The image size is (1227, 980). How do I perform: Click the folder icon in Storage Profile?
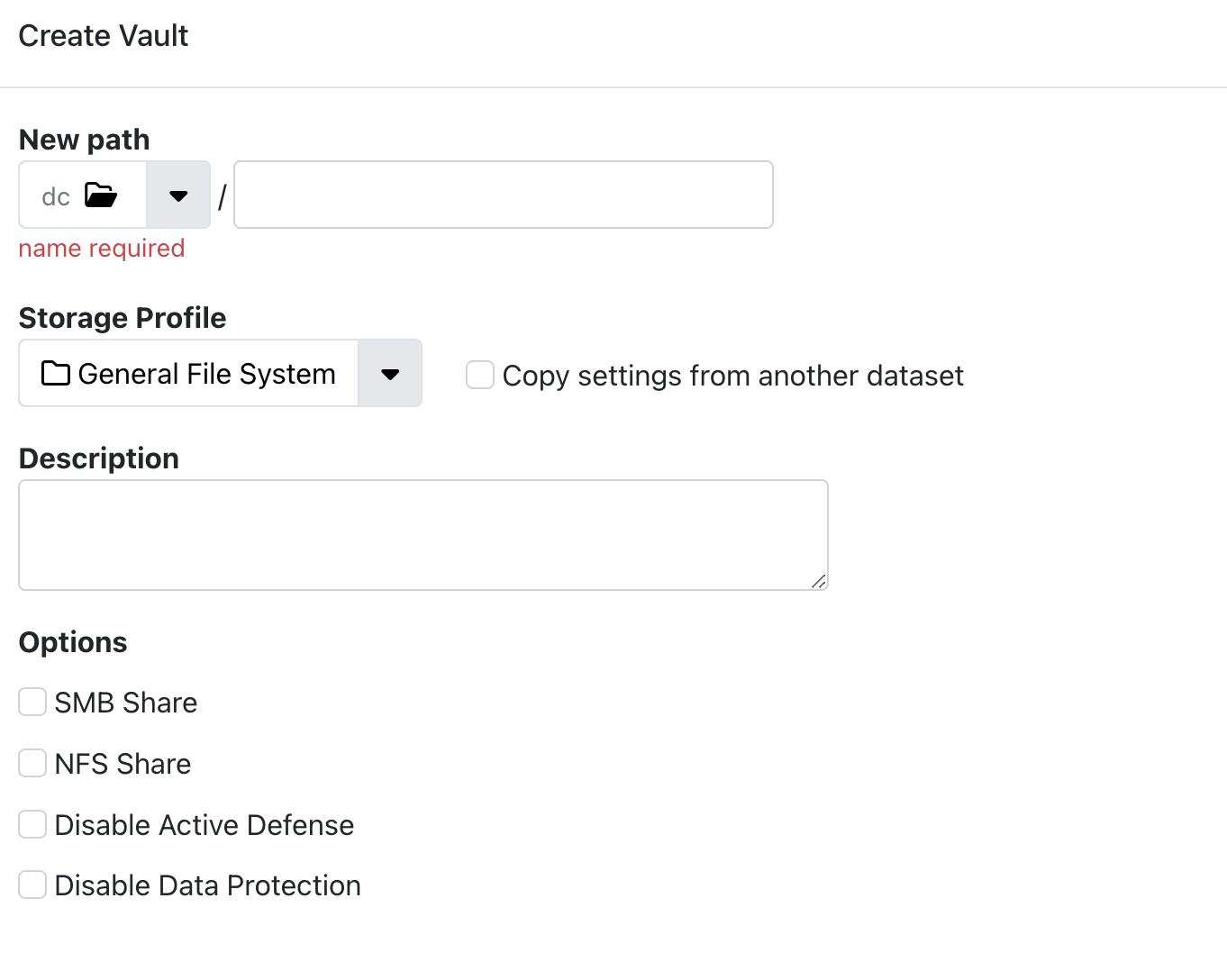[56, 374]
